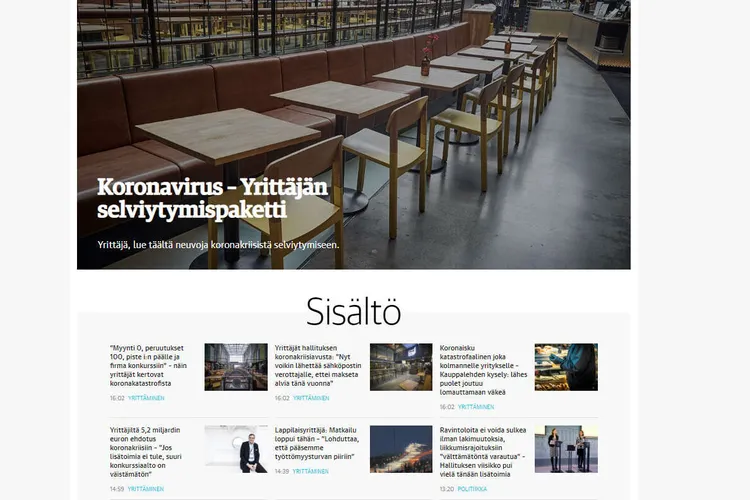This screenshot has height=500, width=750.
Task: Click the press conference podium thumbnail
Action: coord(566,449)
